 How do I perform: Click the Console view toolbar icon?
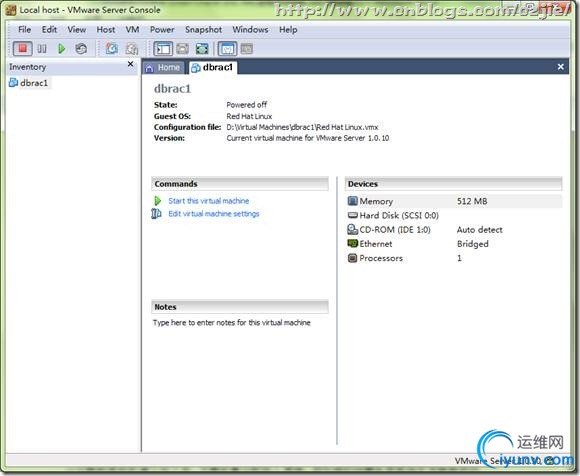(247, 48)
